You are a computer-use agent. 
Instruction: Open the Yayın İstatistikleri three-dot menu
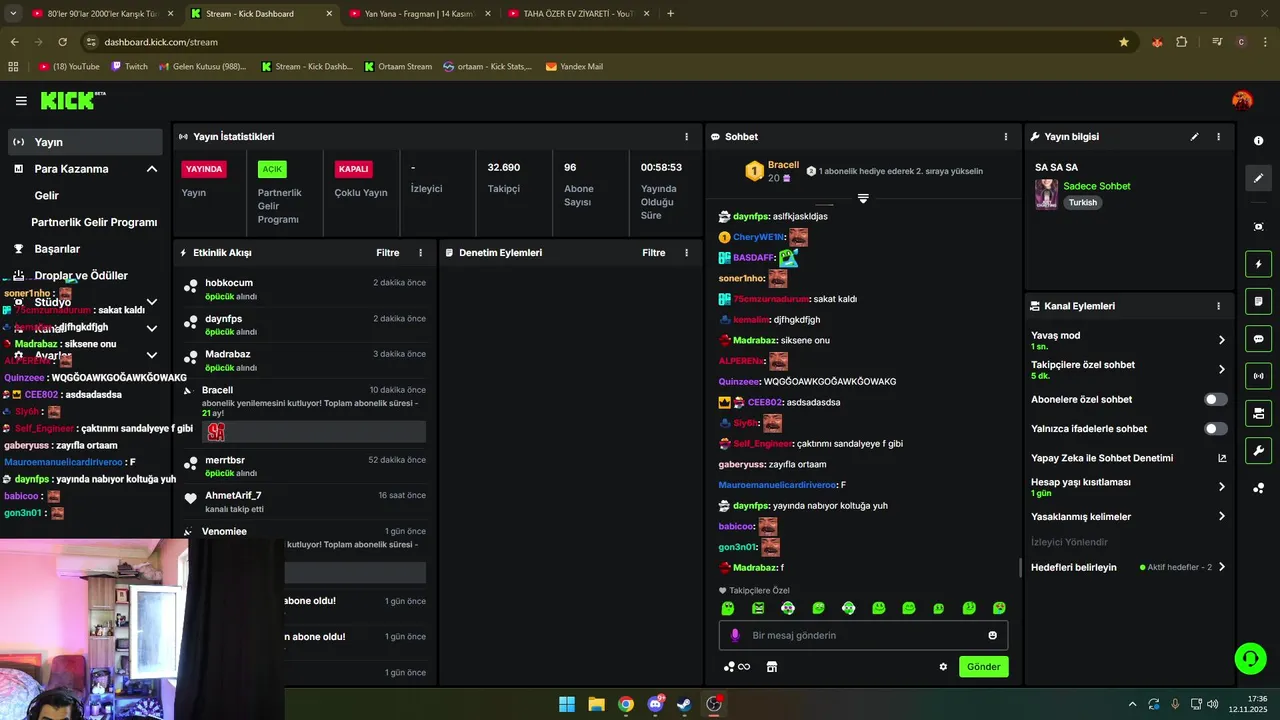(x=686, y=137)
